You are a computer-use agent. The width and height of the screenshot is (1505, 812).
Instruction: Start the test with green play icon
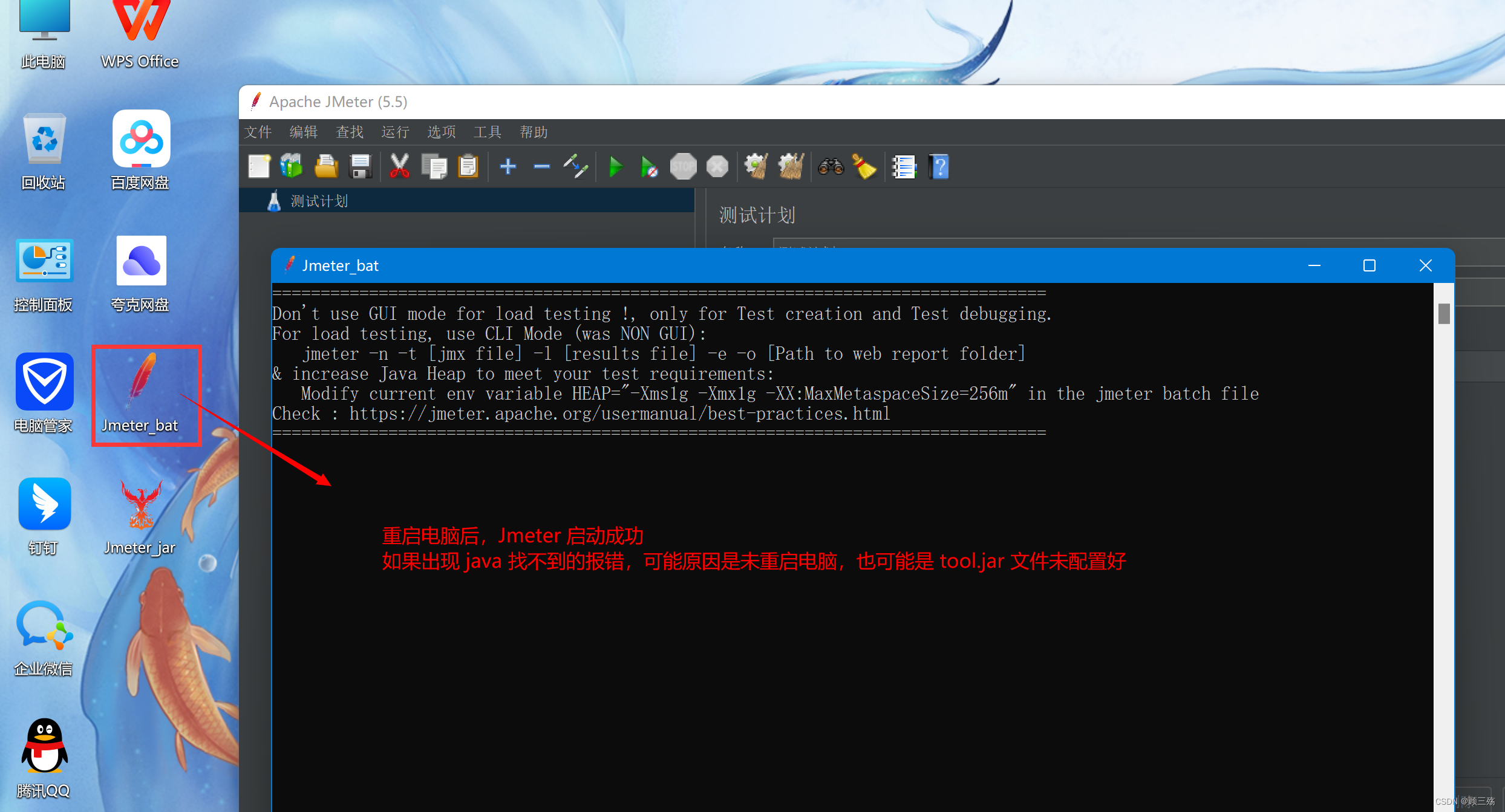click(x=616, y=166)
